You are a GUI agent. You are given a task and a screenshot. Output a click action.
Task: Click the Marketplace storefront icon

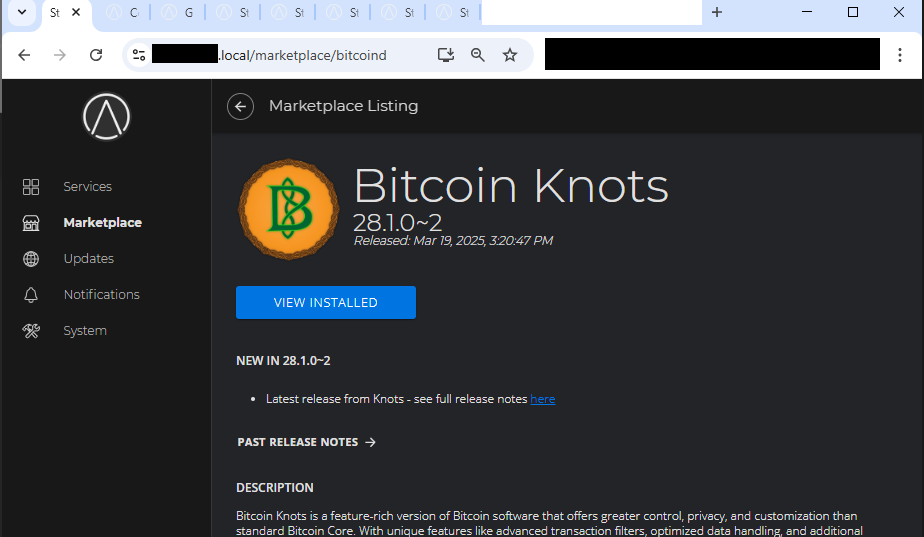[31, 223]
